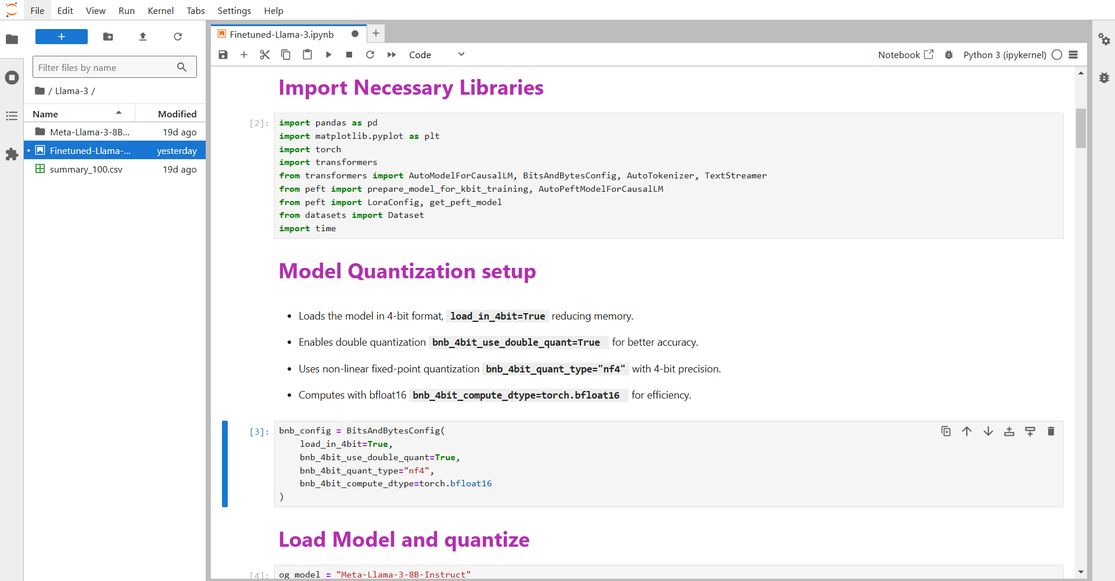1115x581 pixels.
Task: Open the File menu
Action: [x=38, y=11]
